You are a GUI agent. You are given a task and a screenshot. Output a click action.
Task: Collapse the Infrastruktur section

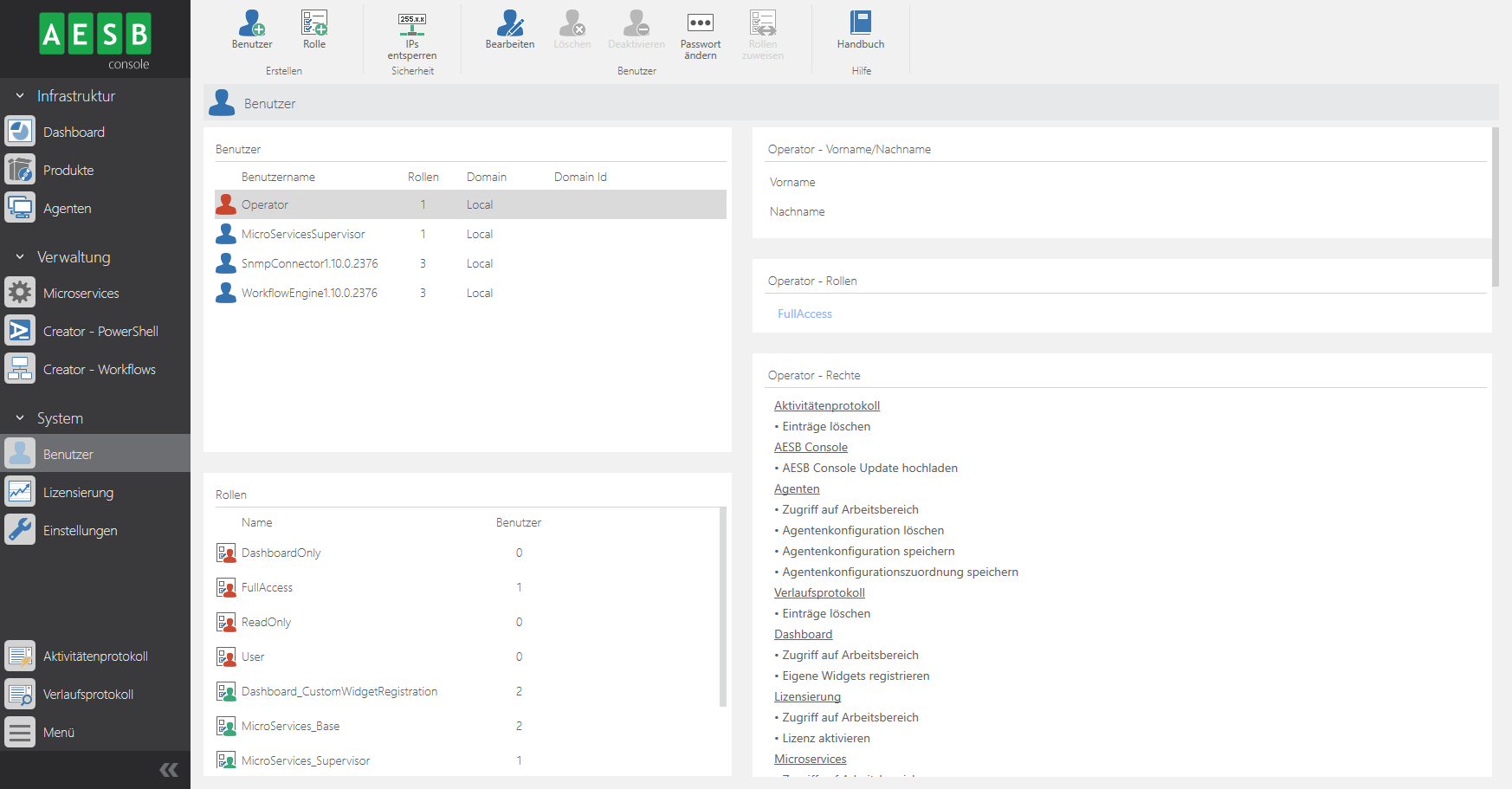[20, 96]
